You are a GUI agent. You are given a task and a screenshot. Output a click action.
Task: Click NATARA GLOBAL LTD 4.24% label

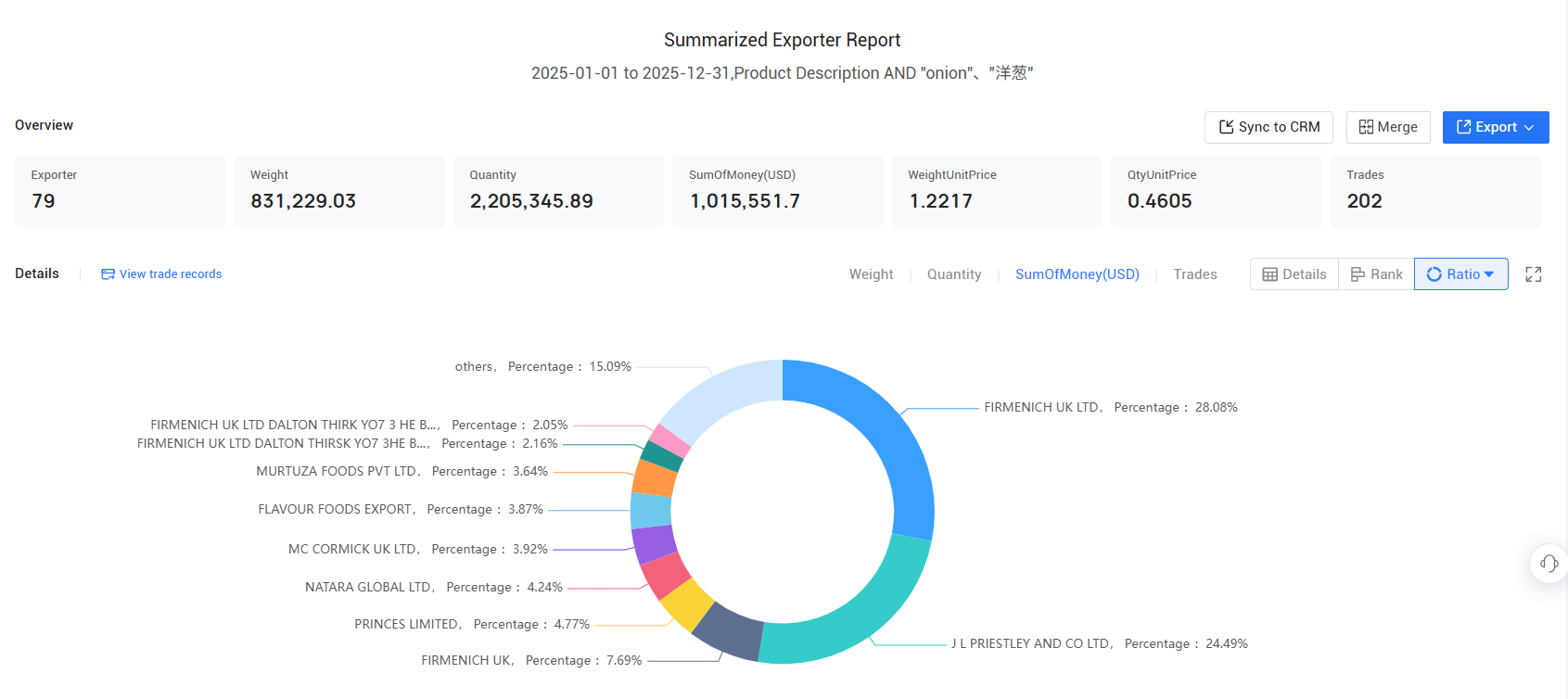[x=434, y=587]
